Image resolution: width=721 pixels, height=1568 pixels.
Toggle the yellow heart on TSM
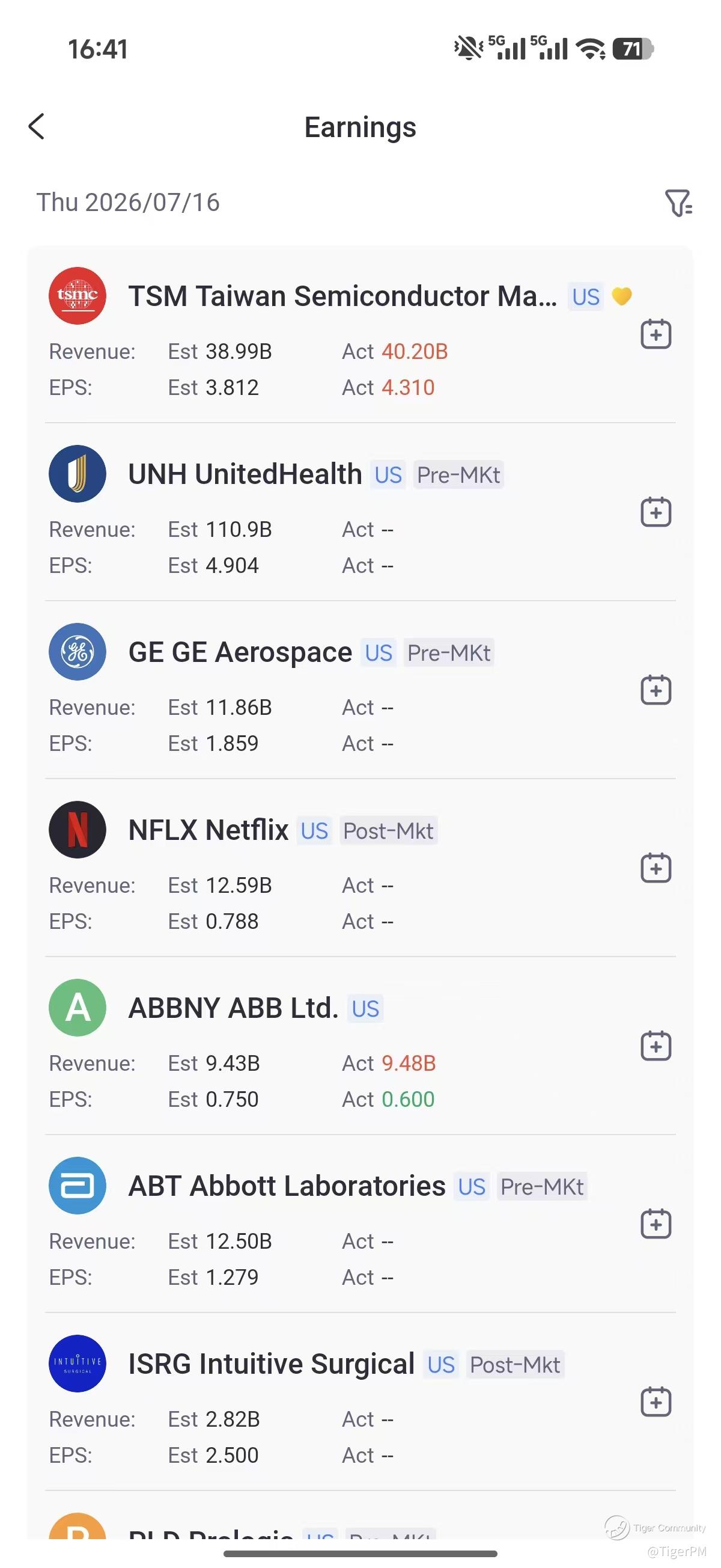(622, 296)
